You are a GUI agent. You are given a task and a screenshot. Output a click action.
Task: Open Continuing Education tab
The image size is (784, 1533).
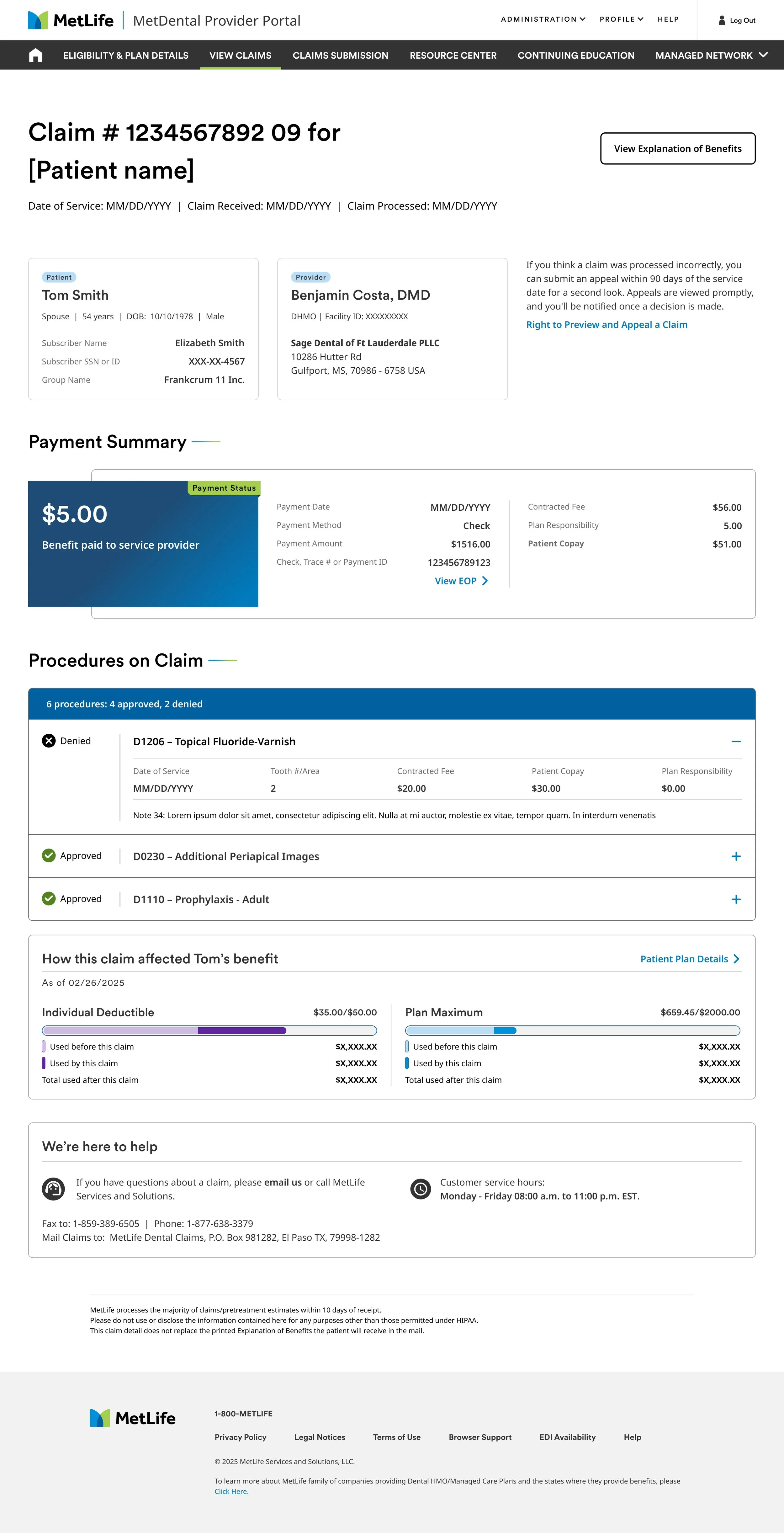[576, 55]
